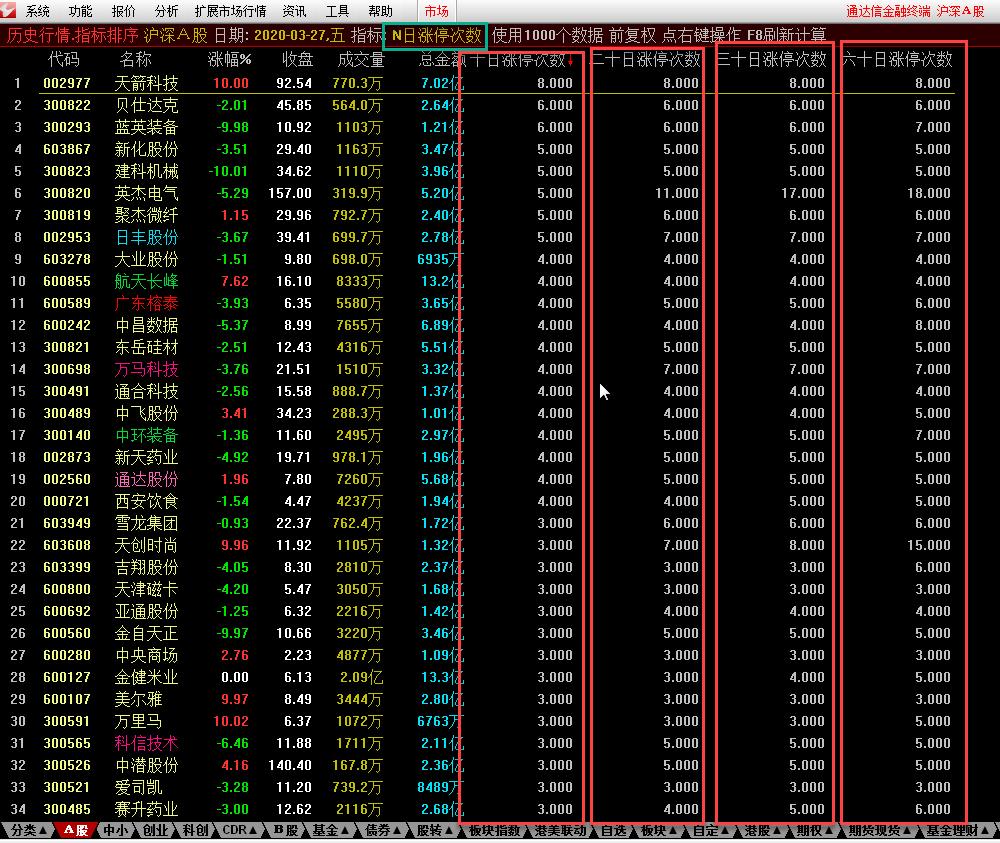
Task: Select the A股 bottom tab
Action: click(x=75, y=830)
